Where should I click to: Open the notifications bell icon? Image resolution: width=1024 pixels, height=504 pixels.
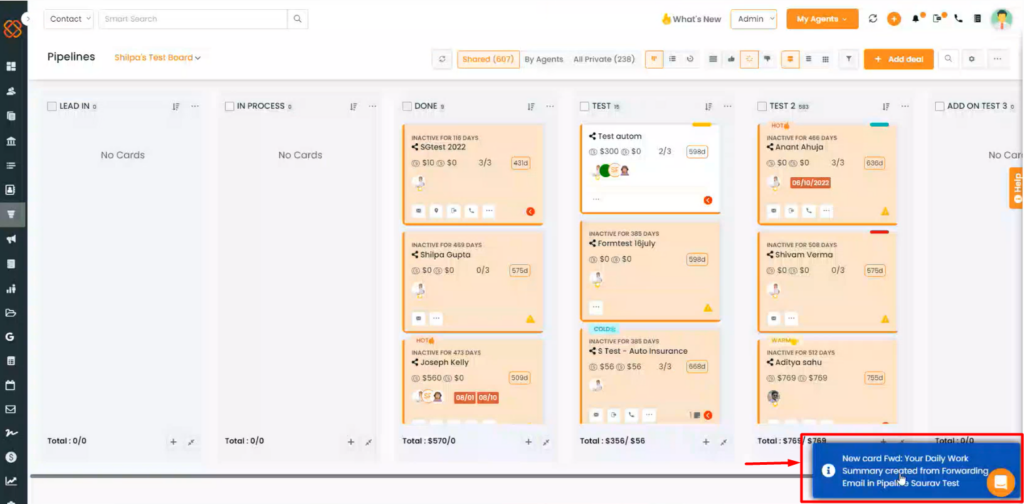coord(916,19)
